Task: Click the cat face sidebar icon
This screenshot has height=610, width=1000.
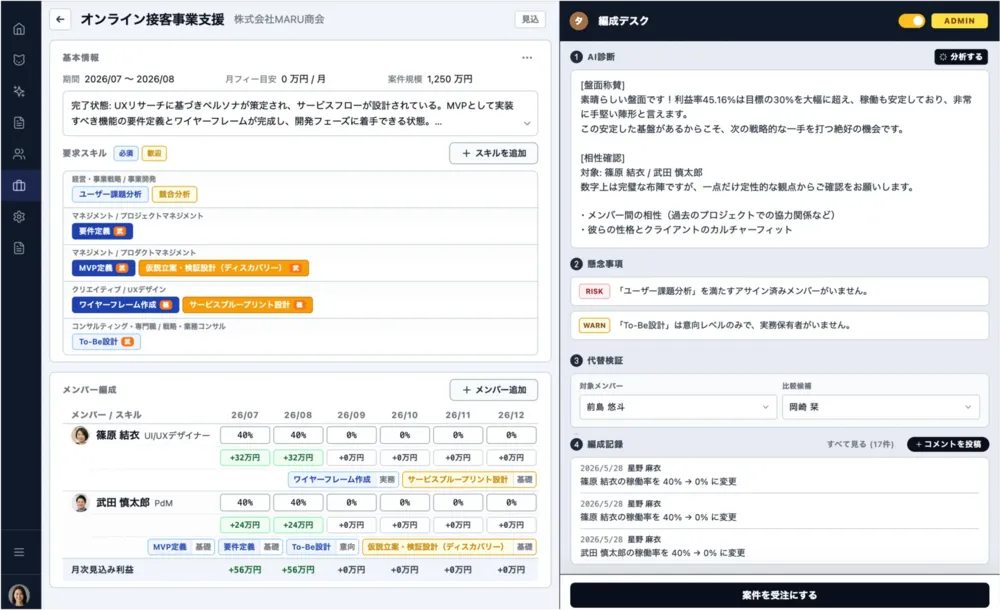Action: pyautogui.click(x=19, y=60)
